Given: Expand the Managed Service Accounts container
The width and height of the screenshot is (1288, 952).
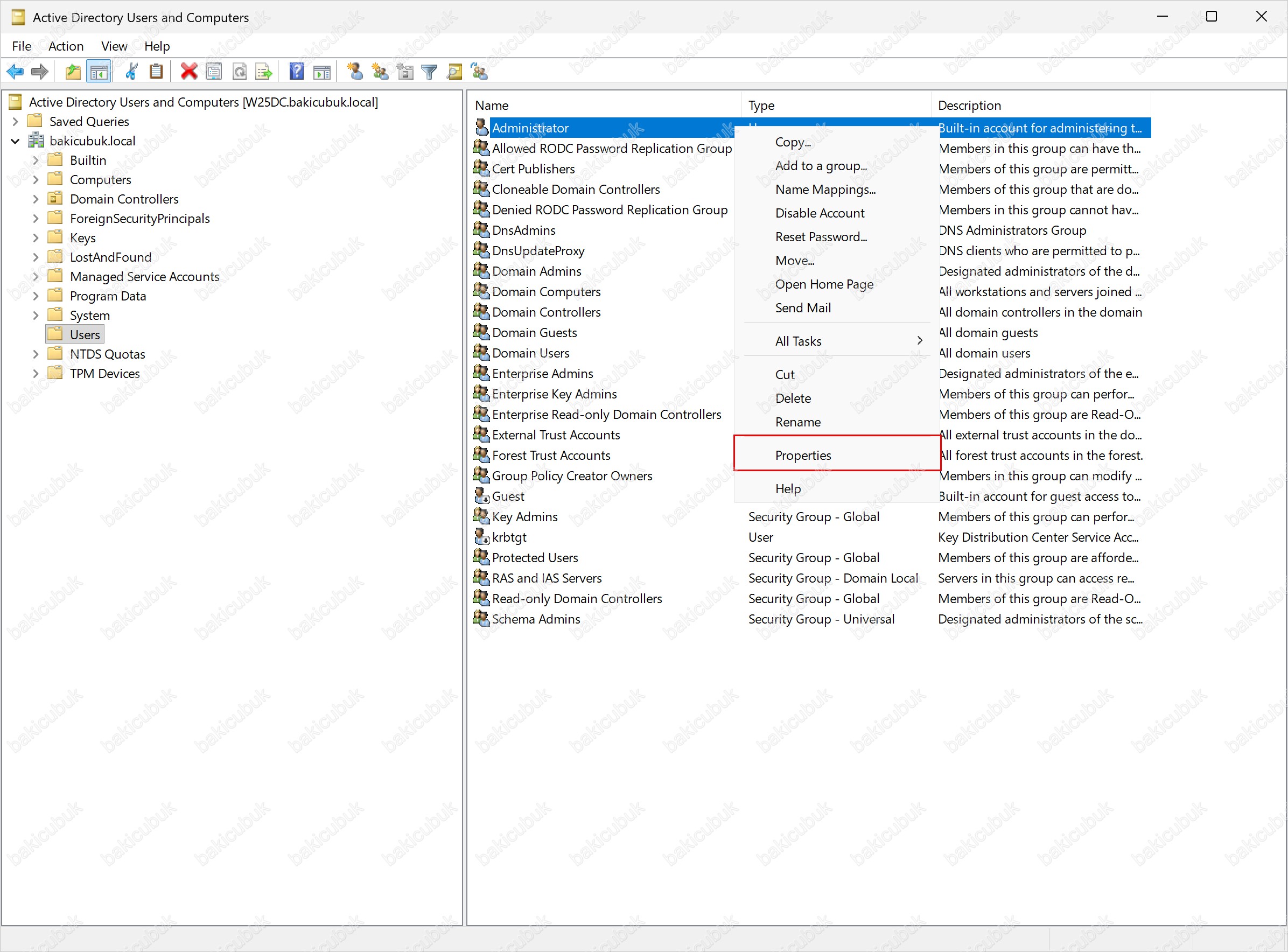Looking at the screenshot, I should point(36,277).
